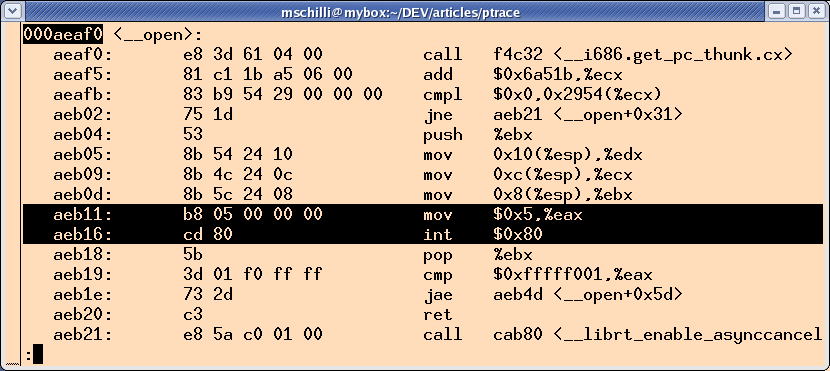Click the jne target aeb21 <__open+0x31>

[588, 114]
